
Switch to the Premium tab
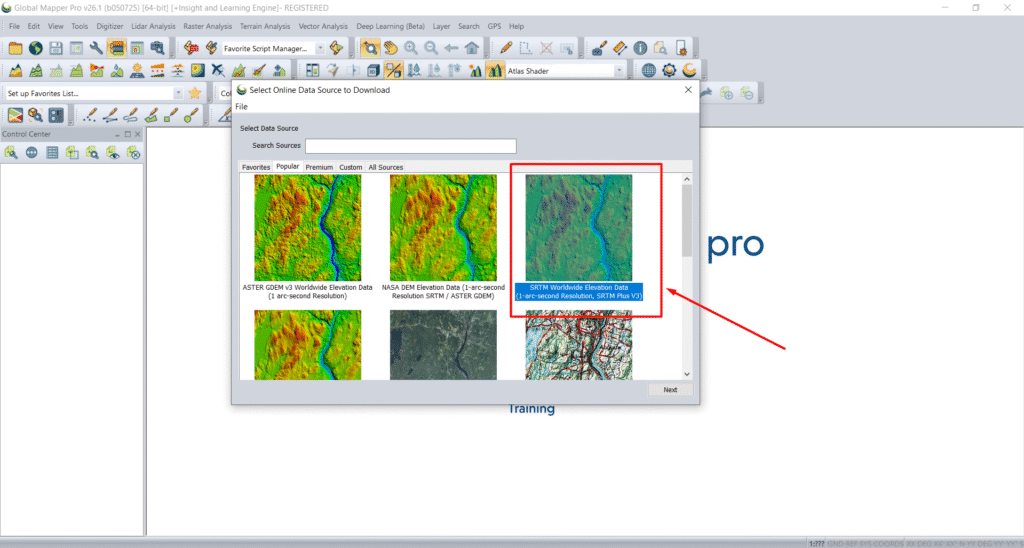coord(319,167)
